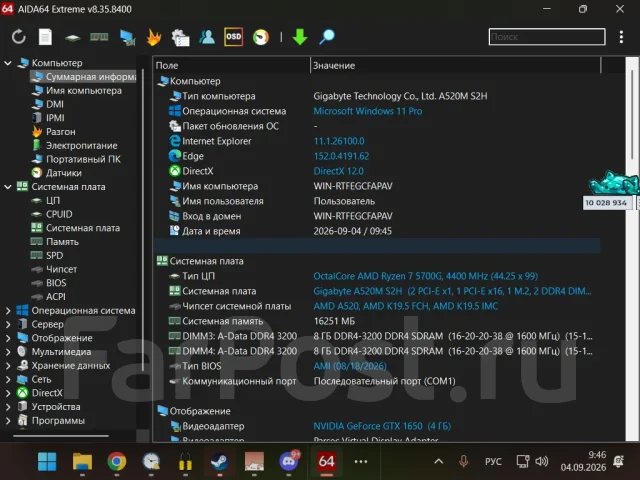Click the magnifier search icon

[x=327, y=37]
